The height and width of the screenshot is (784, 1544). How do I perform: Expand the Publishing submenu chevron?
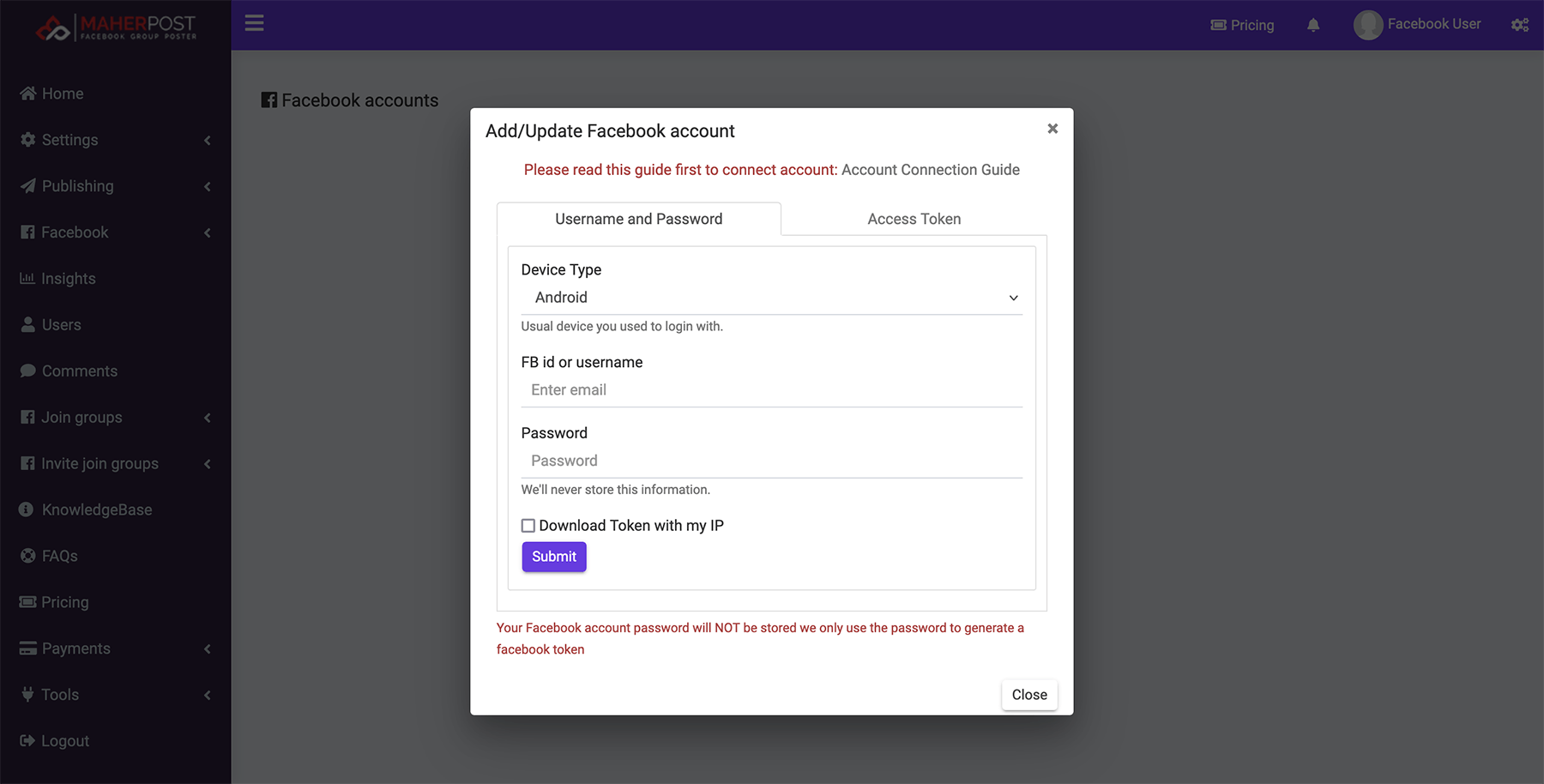[208, 186]
